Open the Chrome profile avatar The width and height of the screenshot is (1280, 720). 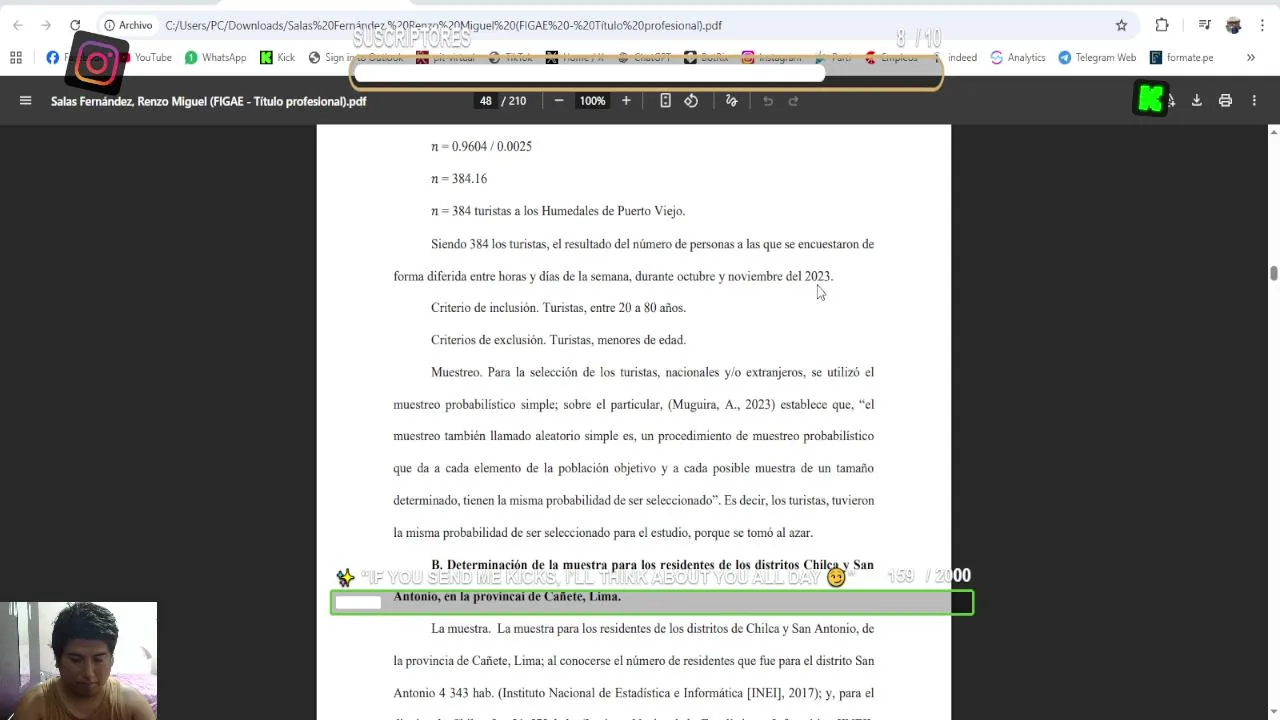pos(1233,25)
